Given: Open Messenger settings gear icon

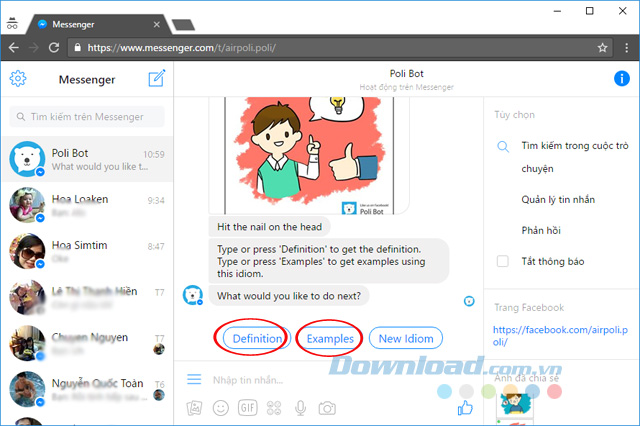Looking at the screenshot, I should point(17,80).
